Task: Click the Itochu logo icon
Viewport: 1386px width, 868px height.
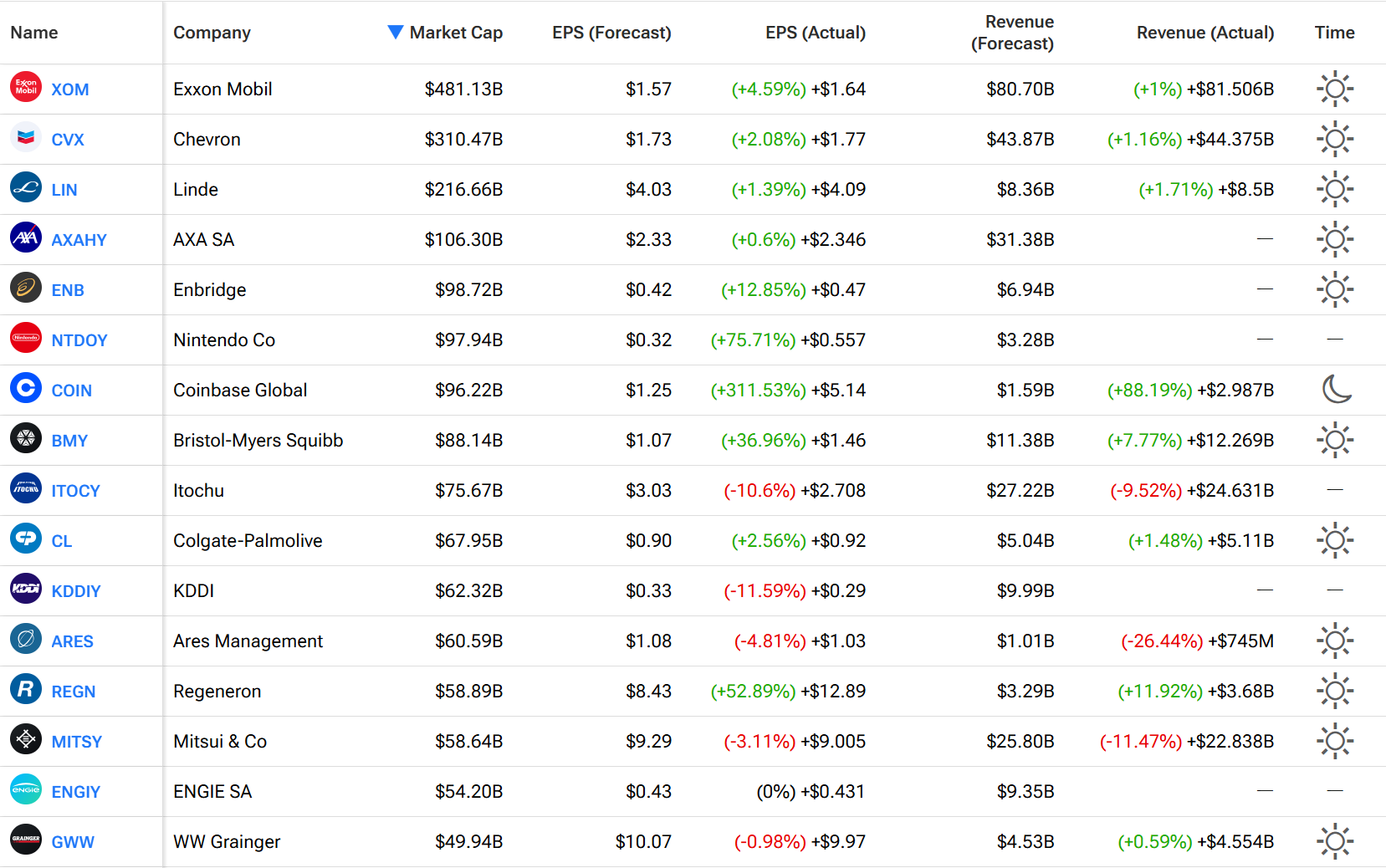Action: pyautogui.click(x=26, y=488)
